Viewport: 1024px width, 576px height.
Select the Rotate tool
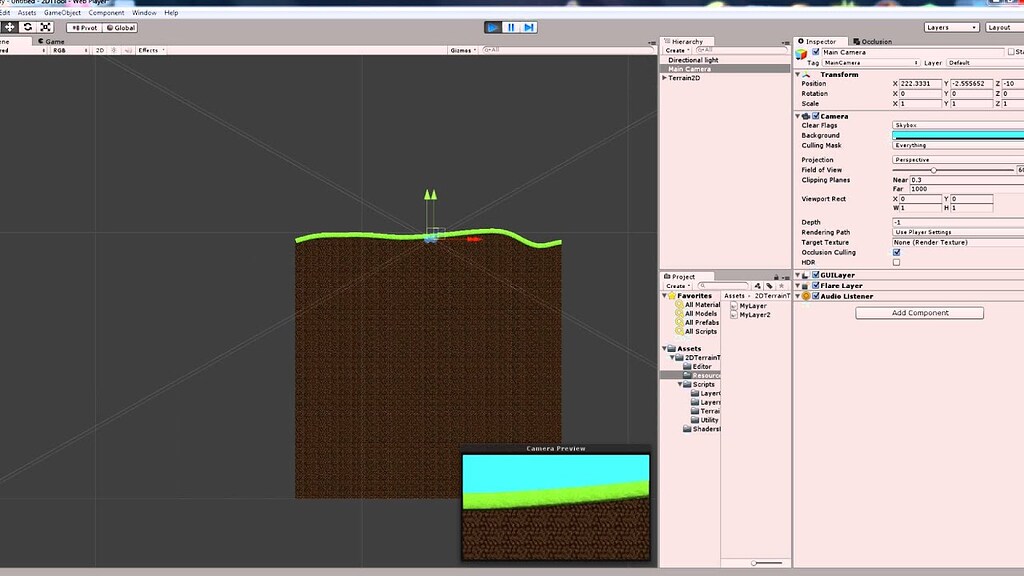coord(27,28)
